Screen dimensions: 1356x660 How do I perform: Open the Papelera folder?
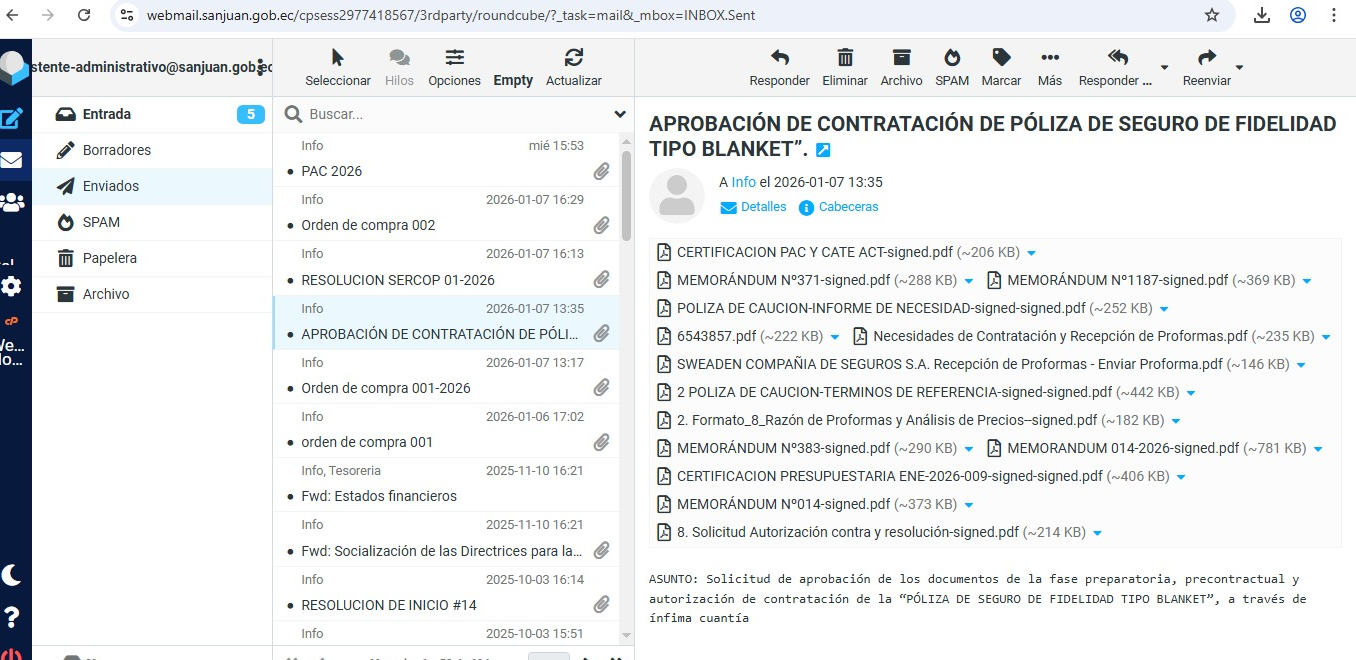point(110,258)
